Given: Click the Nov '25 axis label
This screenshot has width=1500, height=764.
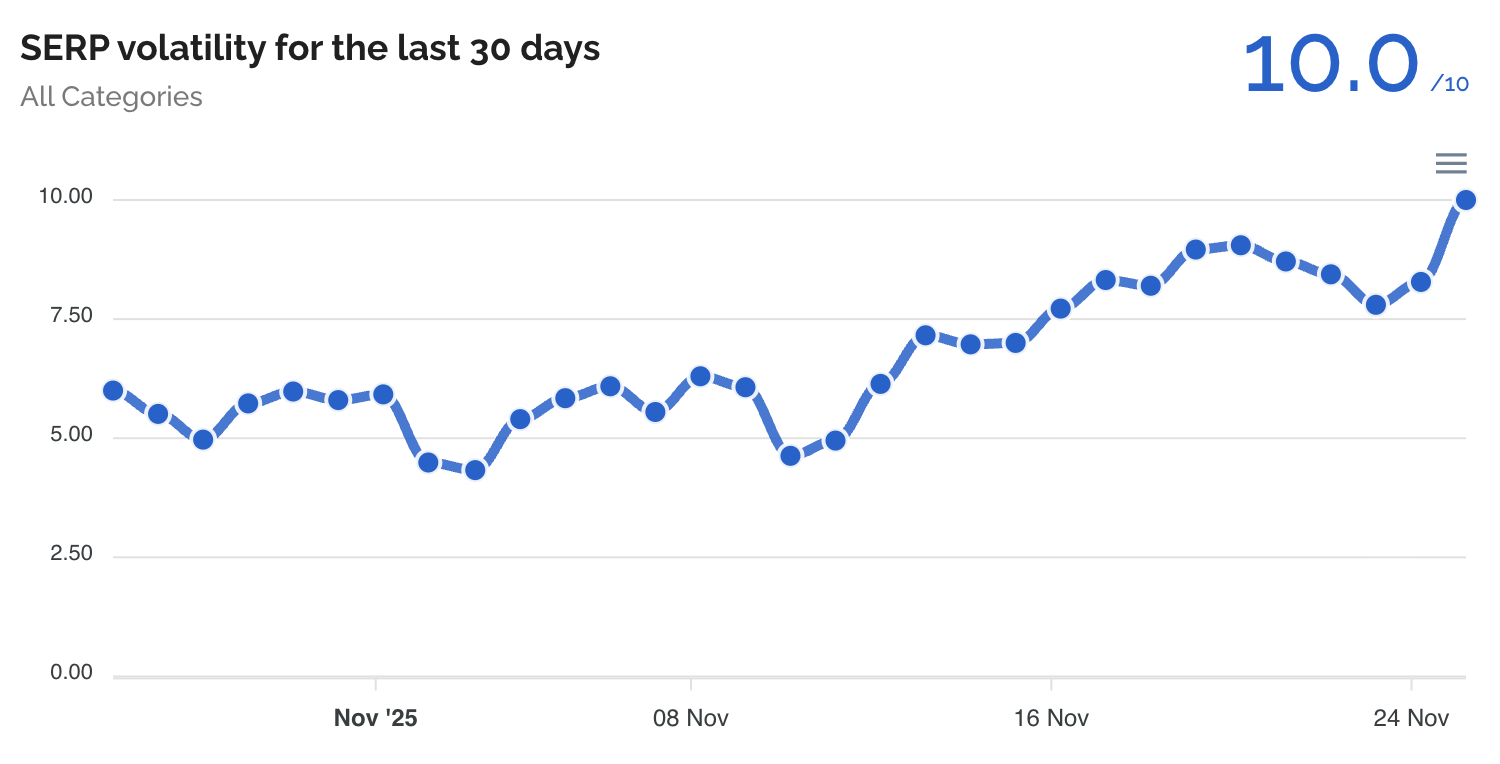Looking at the screenshot, I should [x=375, y=718].
